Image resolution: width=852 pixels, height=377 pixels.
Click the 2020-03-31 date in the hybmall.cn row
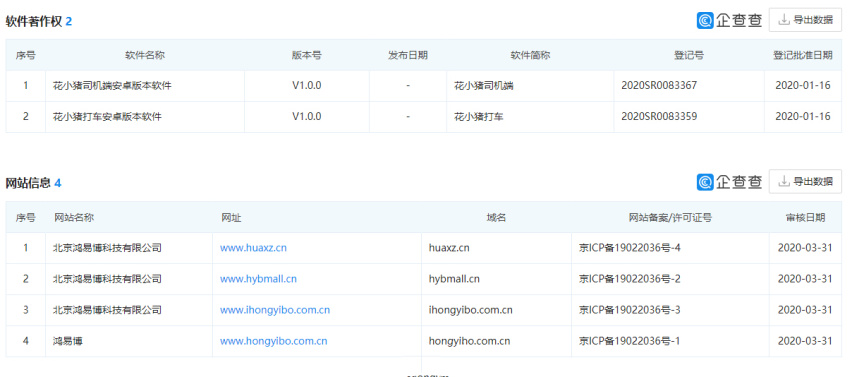(805, 279)
